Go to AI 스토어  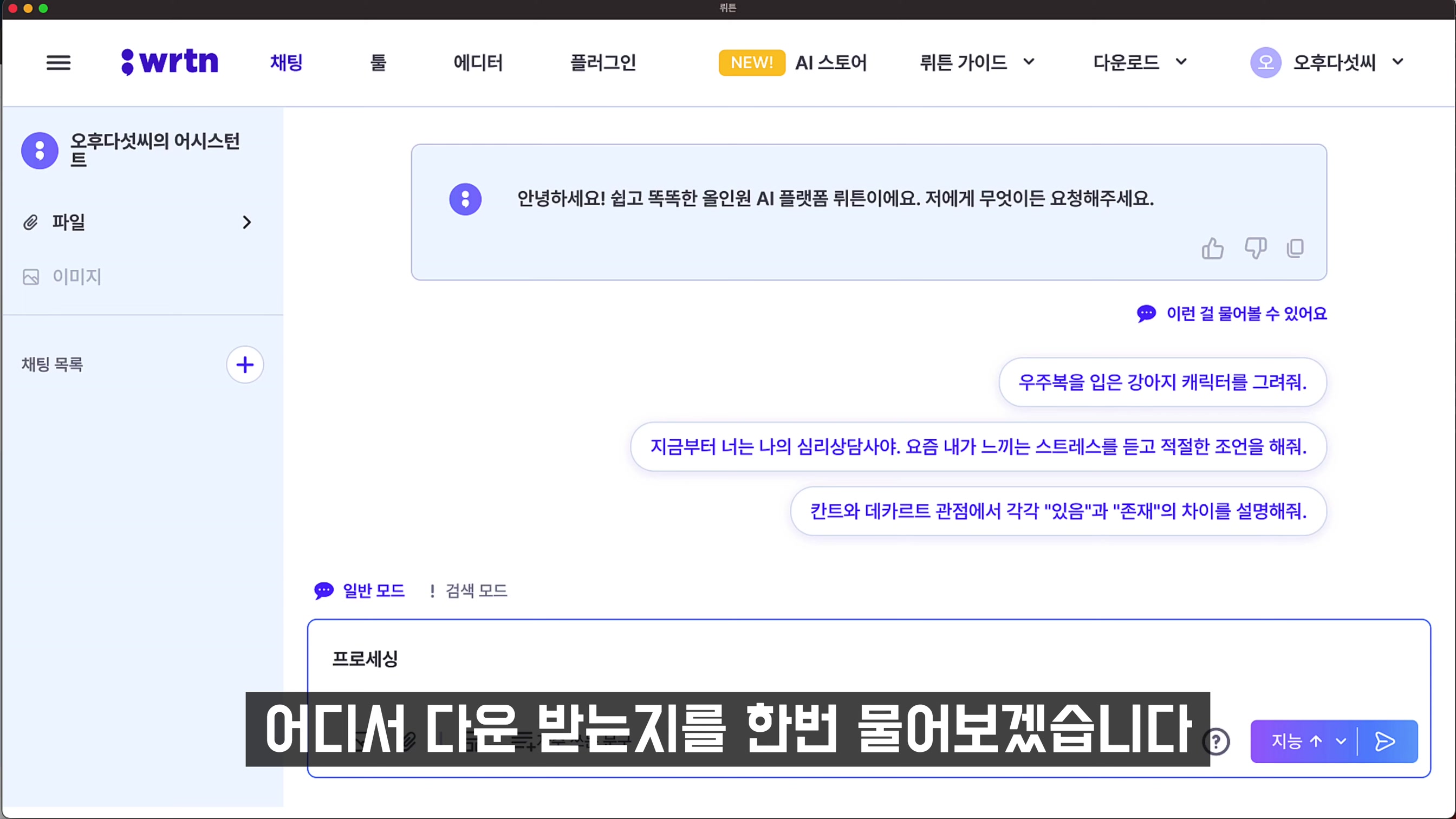tap(831, 62)
